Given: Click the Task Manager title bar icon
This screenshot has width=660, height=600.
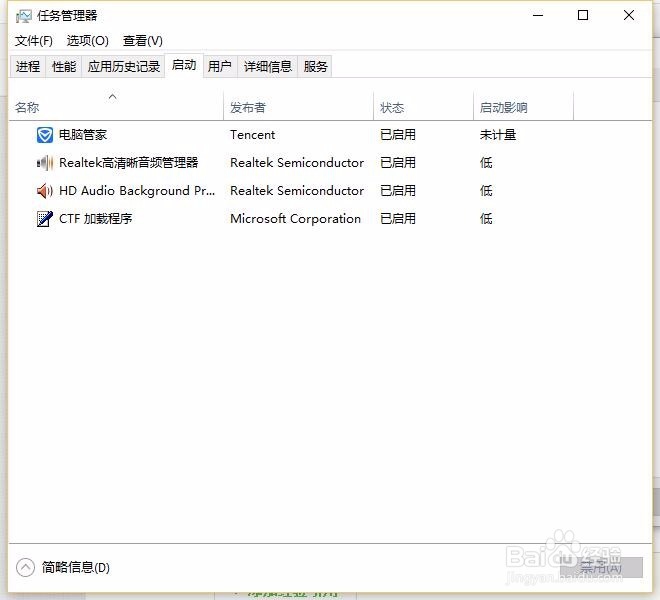Looking at the screenshot, I should 24,16.
